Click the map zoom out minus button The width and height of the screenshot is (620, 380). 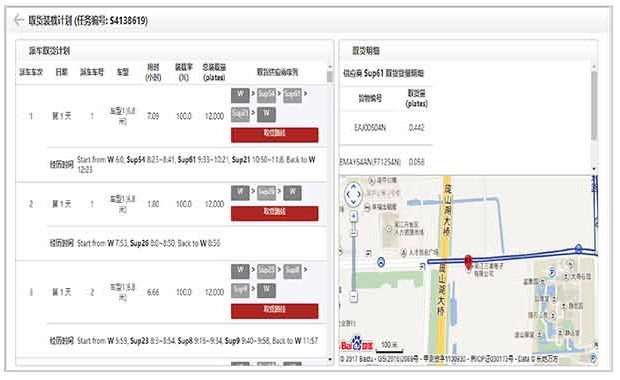click(x=354, y=296)
